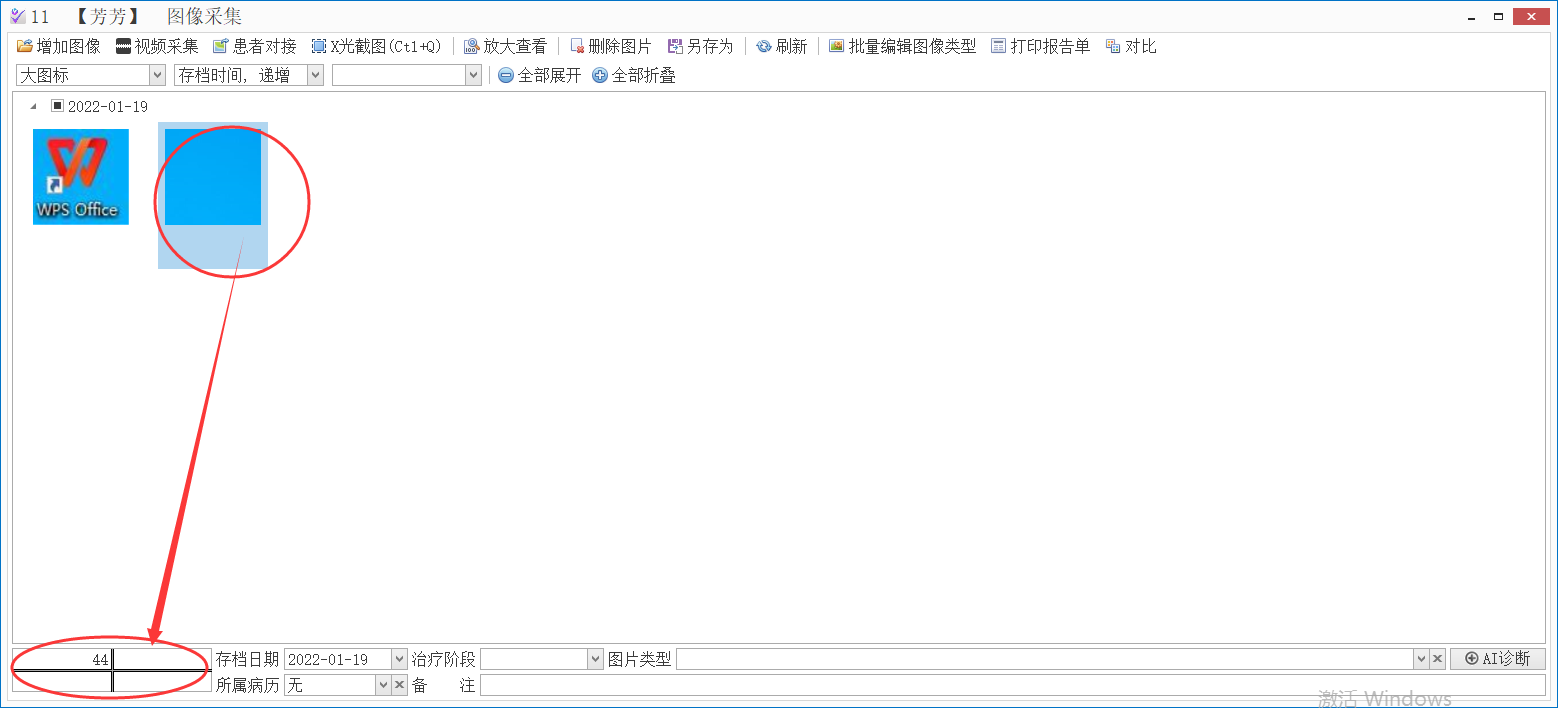Click 删除图片 to delete picture
Image resolution: width=1558 pixels, height=708 pixels.
pyautogui.click(x=610, y=46)
